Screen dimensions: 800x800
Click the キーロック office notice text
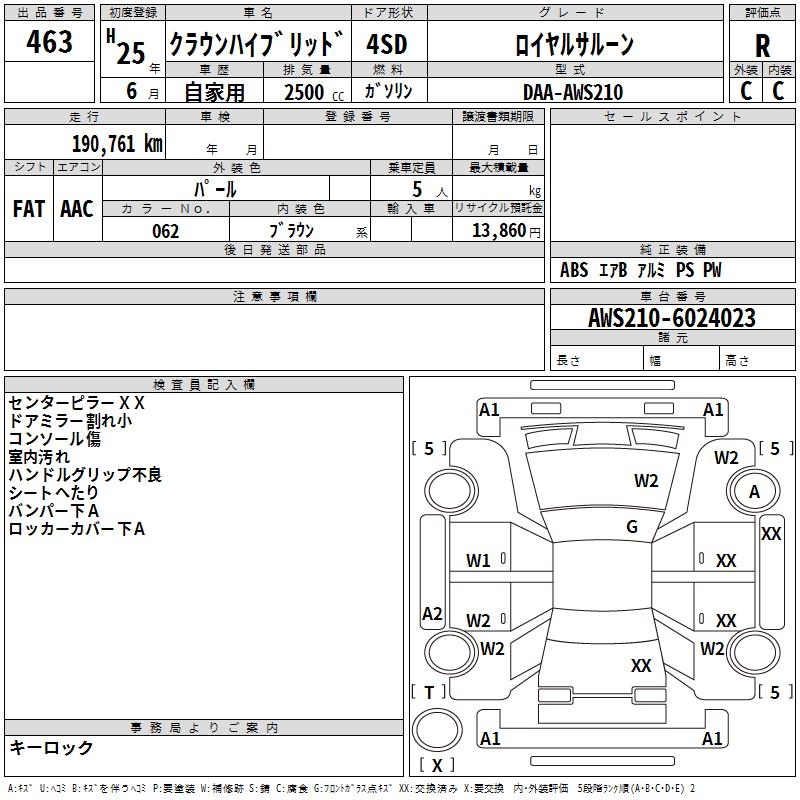tap(51, 748)
